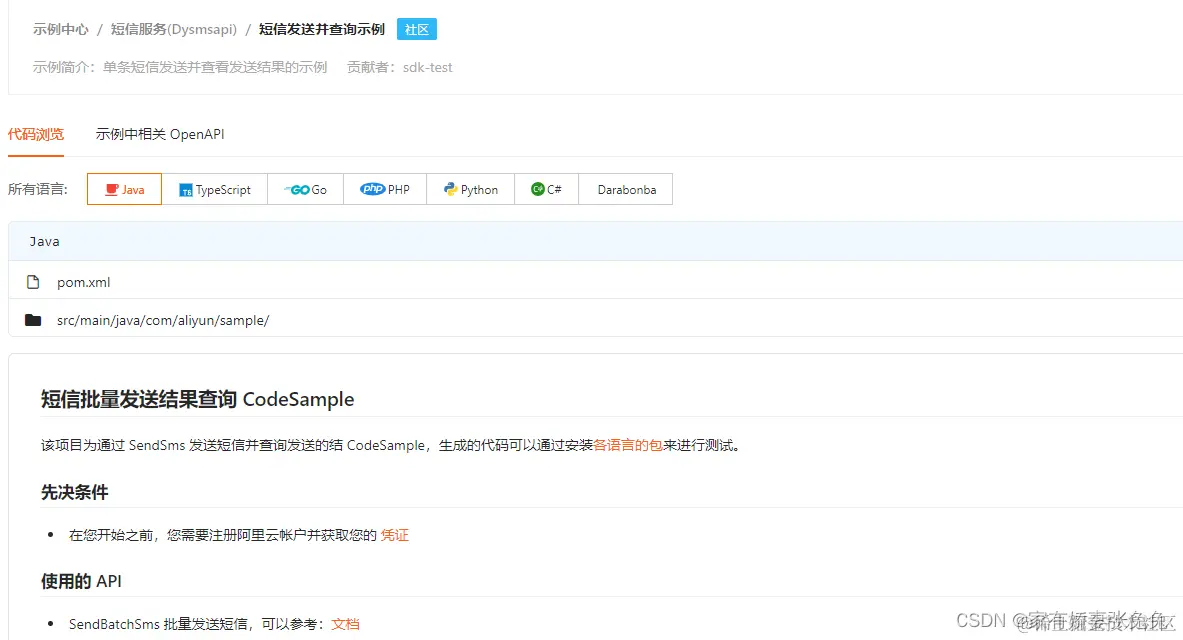Select C# language button
The image size is (1183, 640).
coord(546,189)
